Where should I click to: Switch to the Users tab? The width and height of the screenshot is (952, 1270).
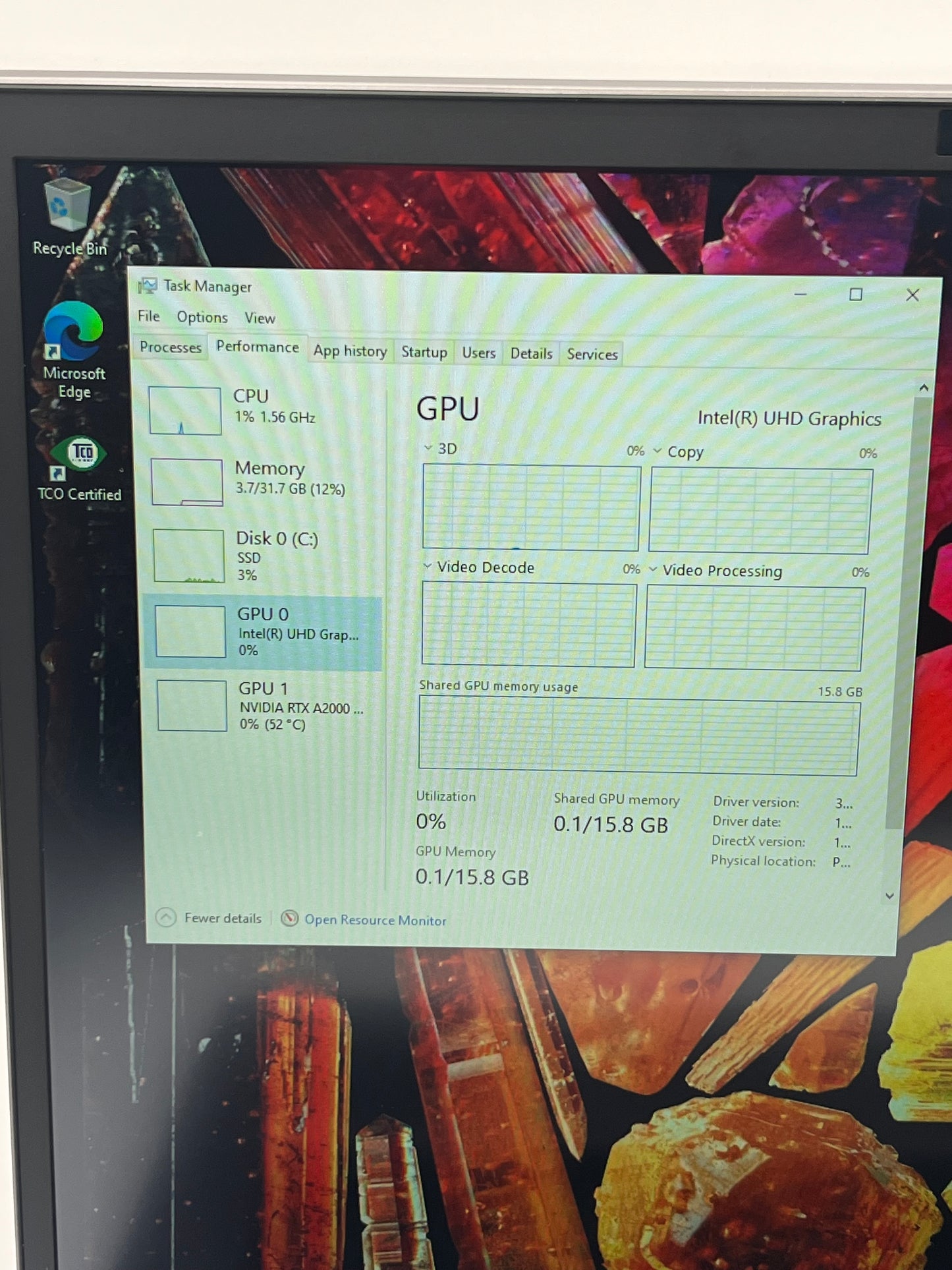pos(479,353)
